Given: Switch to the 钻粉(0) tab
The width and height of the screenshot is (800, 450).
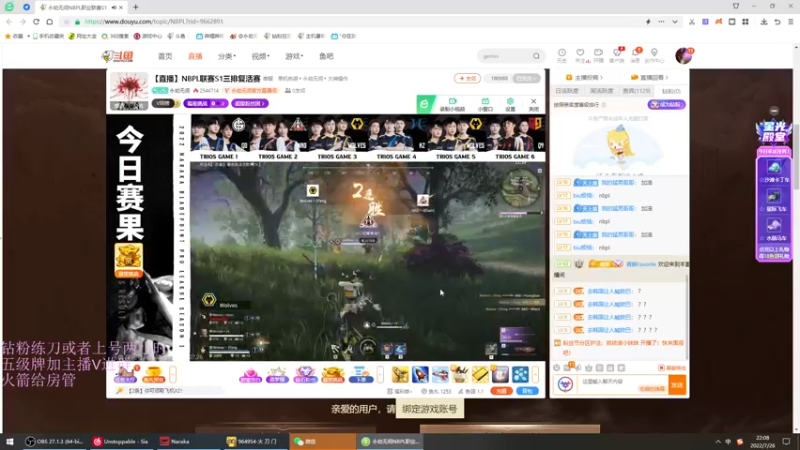Looking at the screenshot, I should [671, 91].
